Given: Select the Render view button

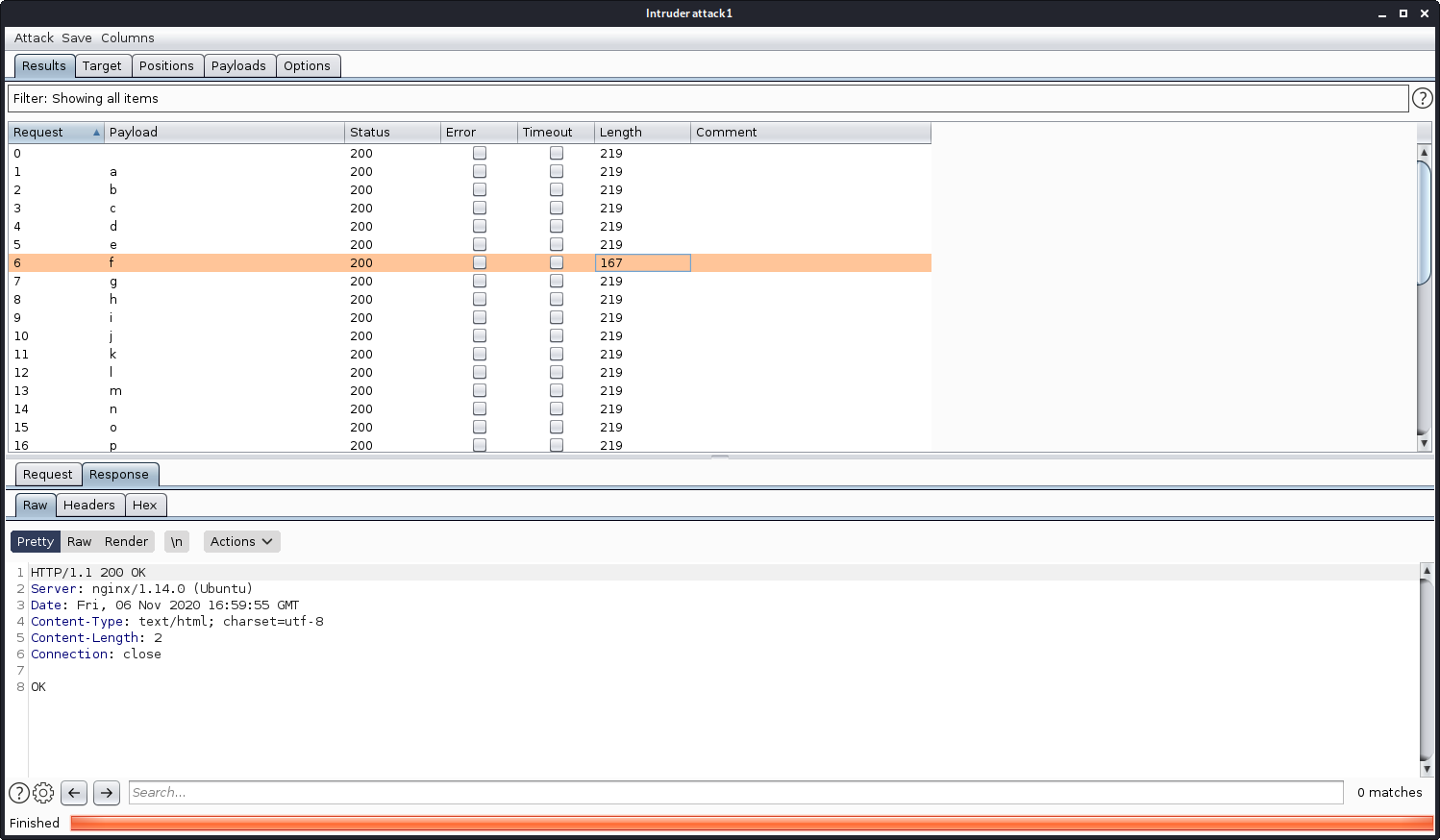Looking at the screenshot, I should tap(126, 542).
